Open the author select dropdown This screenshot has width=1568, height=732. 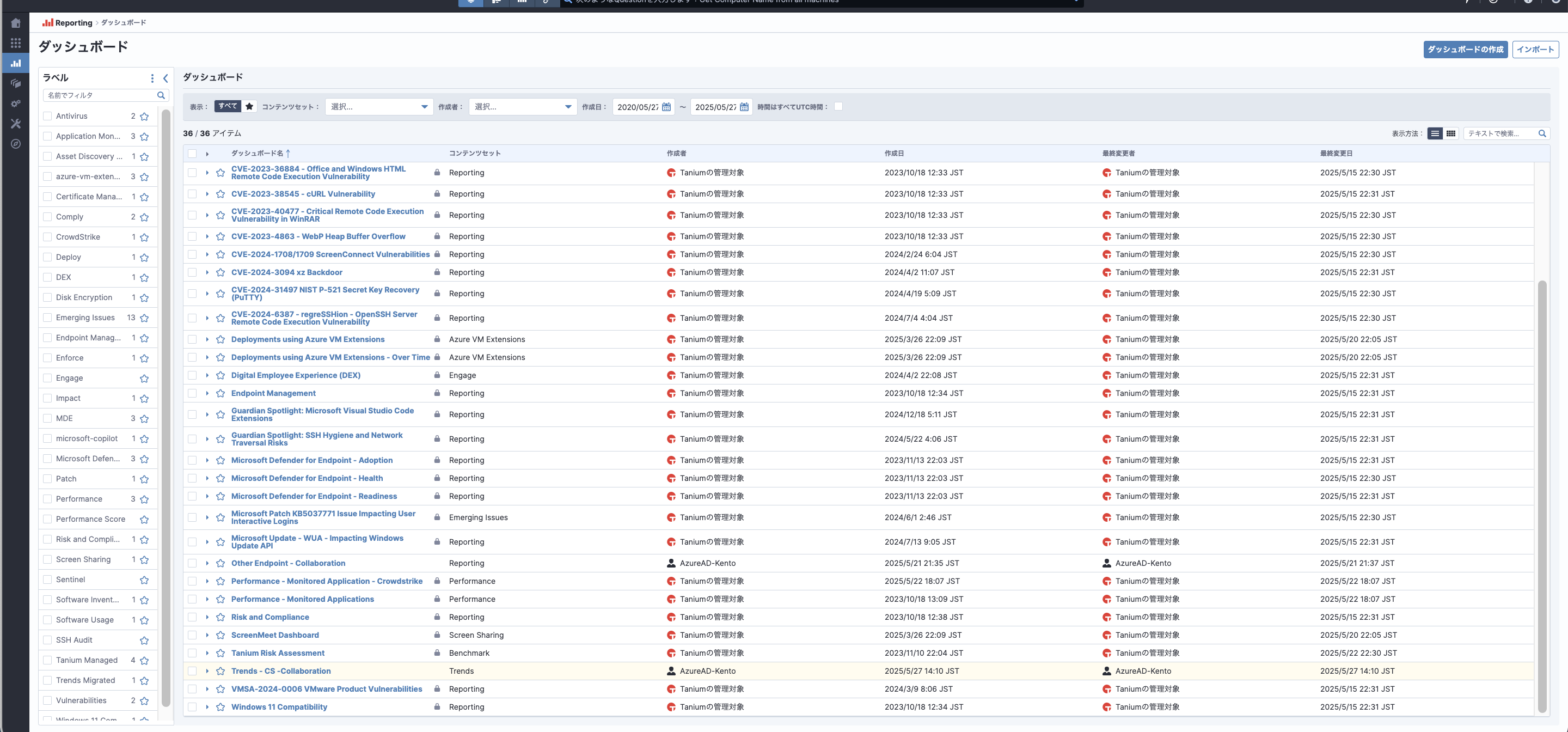point(522,107)
